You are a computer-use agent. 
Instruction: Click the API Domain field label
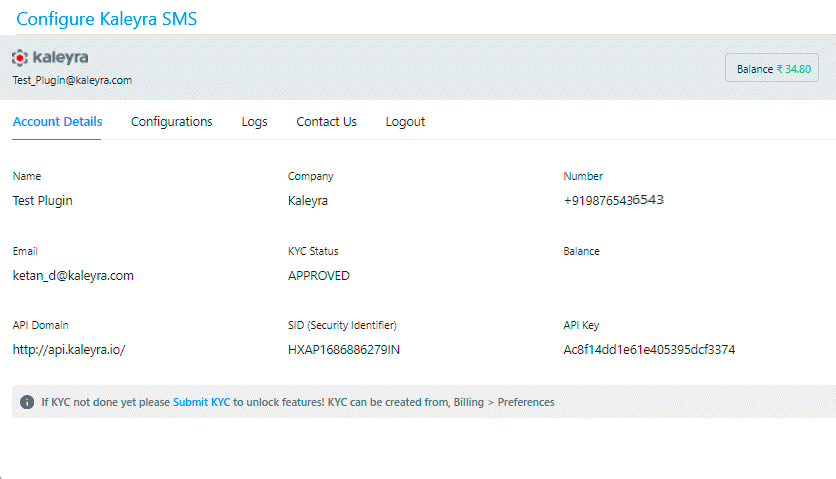[x=41, y=325]
